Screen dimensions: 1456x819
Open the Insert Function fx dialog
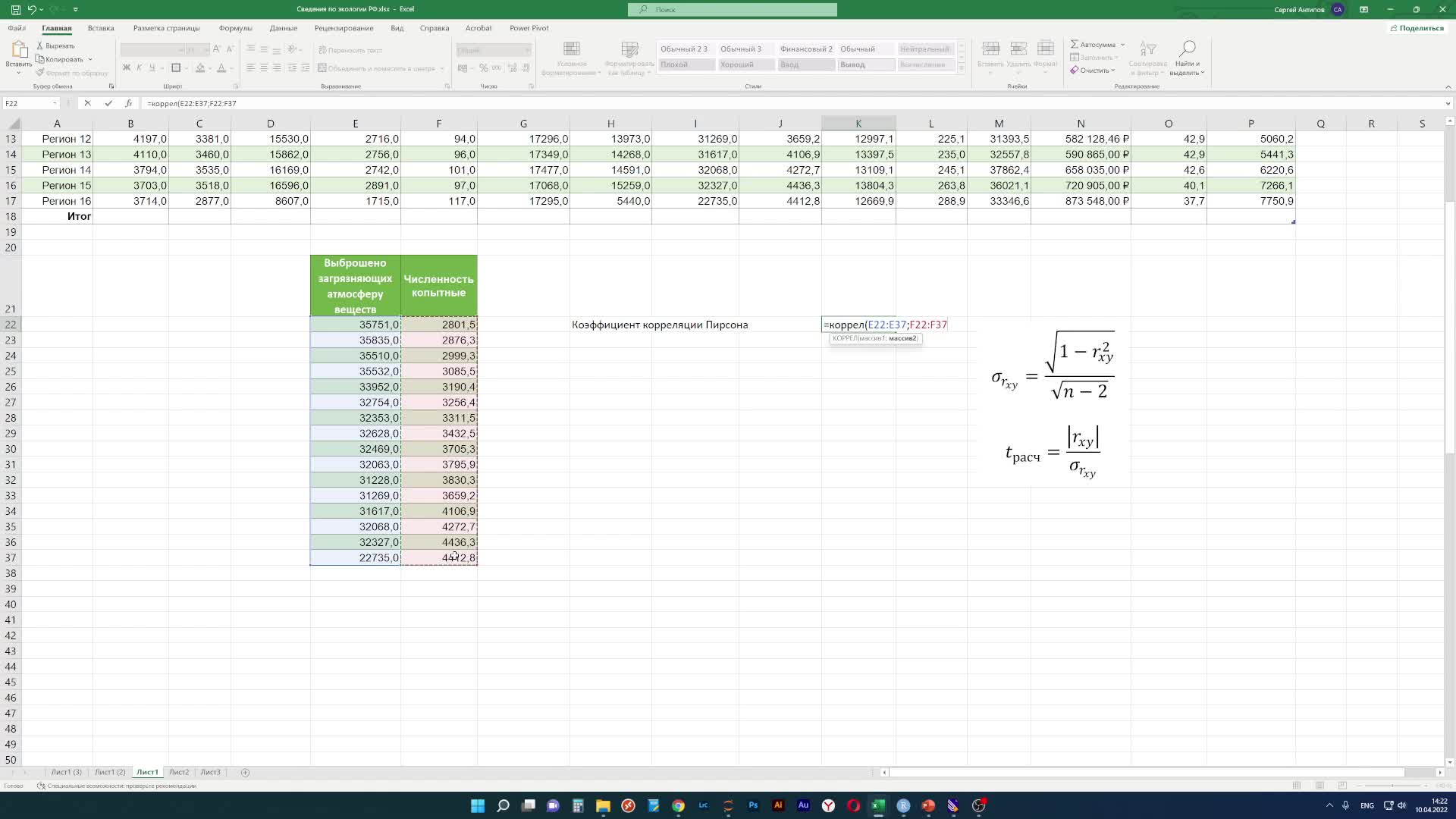128,103
